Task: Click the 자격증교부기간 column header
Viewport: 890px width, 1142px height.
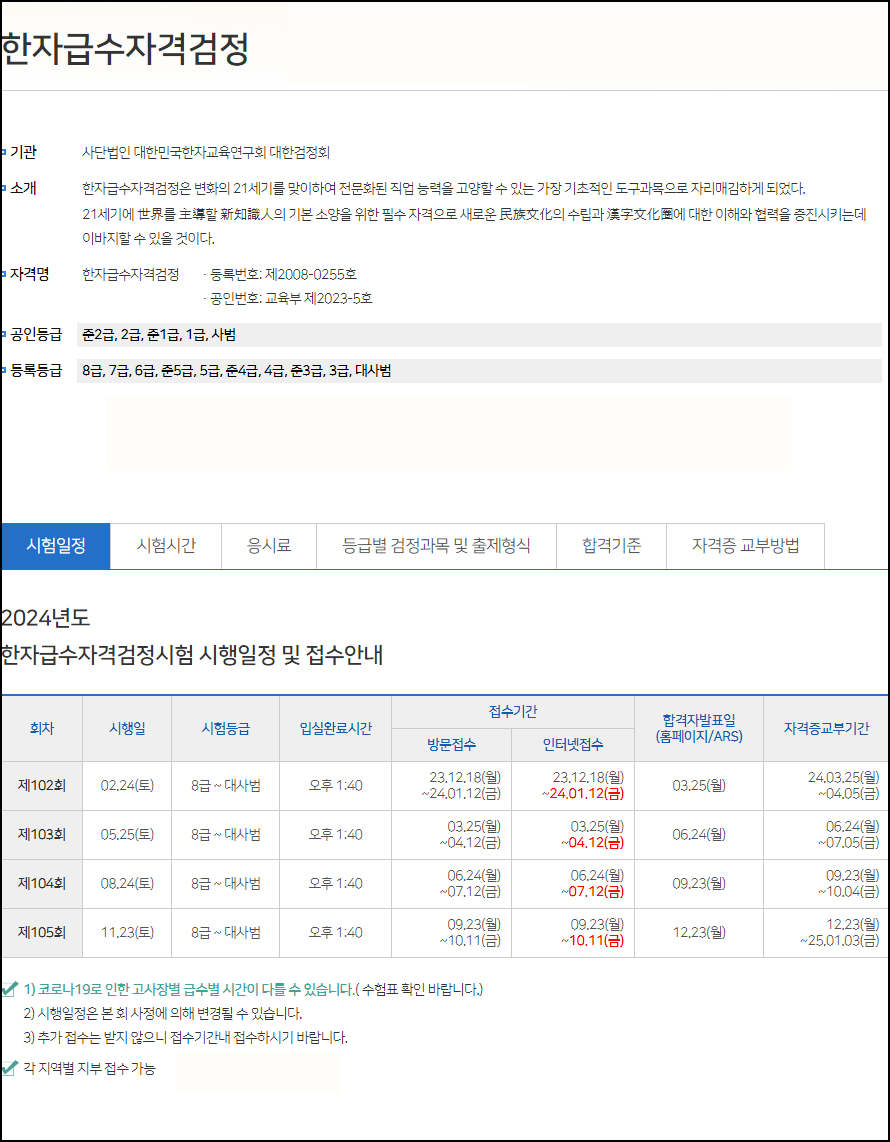Action: point(826,728)
